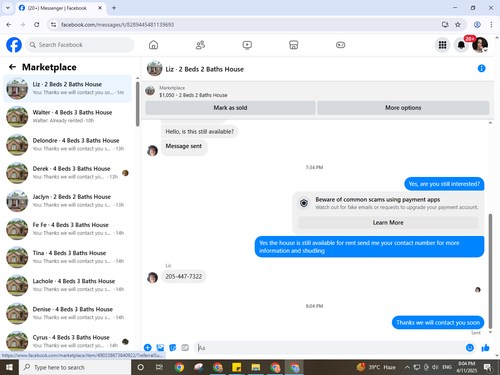Click Liz's avatar beside phone number message

tap(152, 277)
